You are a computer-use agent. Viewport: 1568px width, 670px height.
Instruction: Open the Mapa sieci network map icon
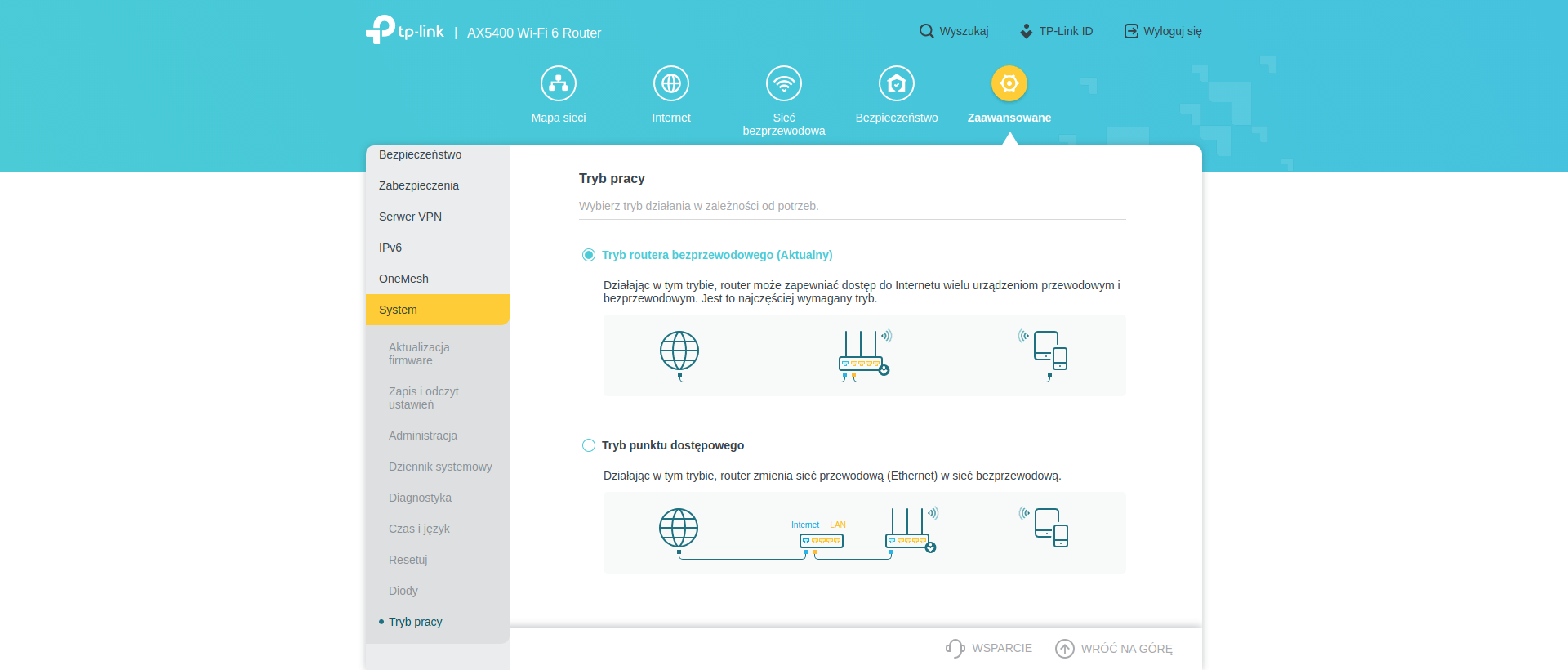point(559,83)
